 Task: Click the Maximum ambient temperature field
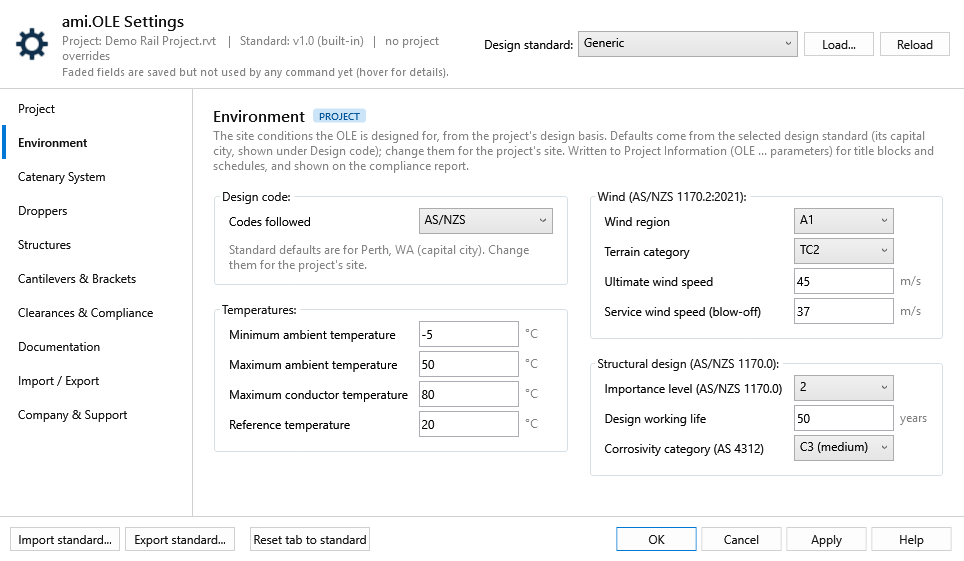tap(468, 364)
